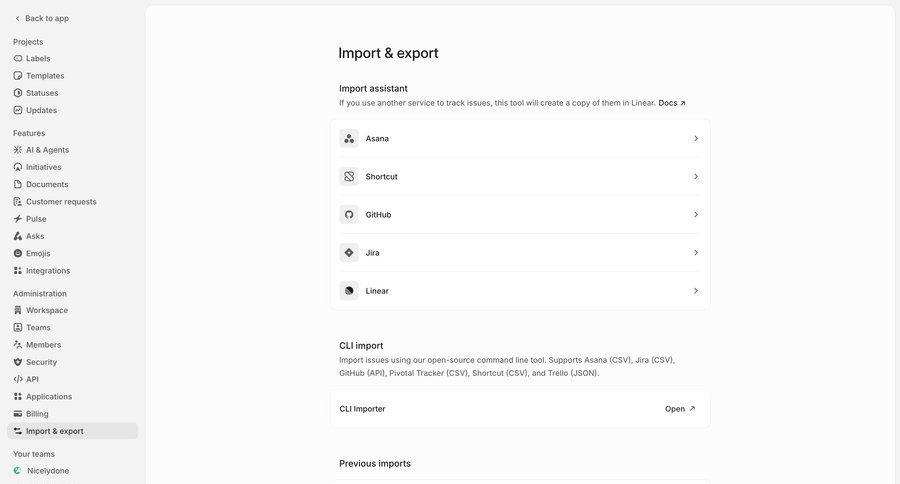Open the Nicelydone team settings

(72, 471)
